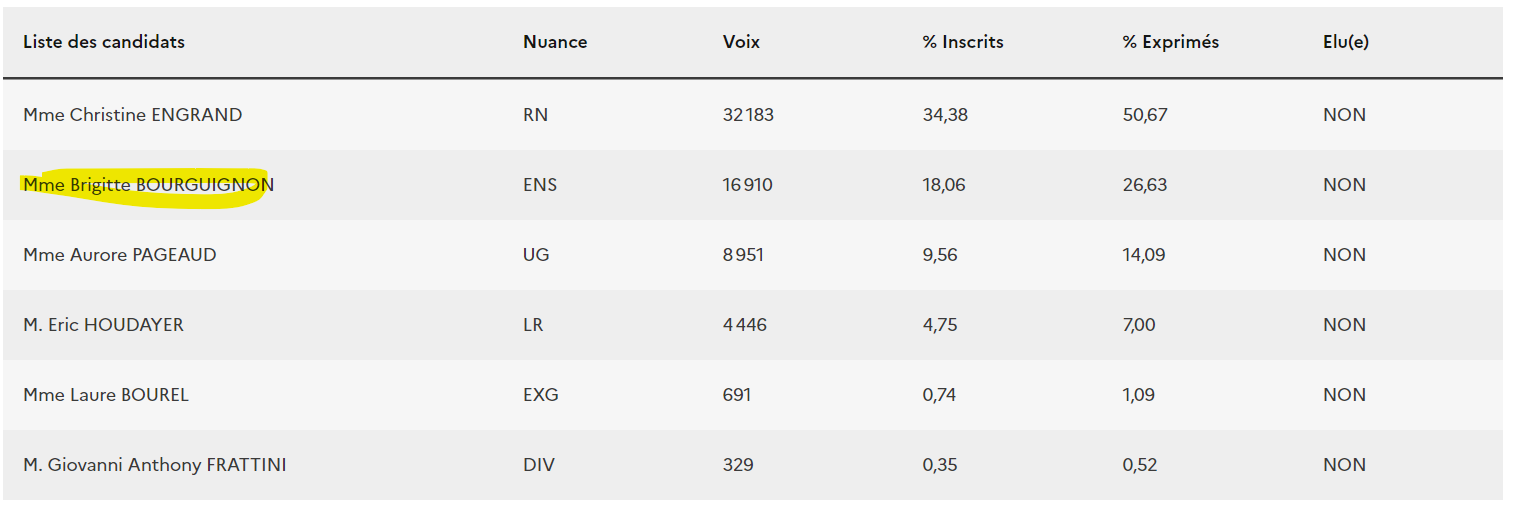1521x521 pixels.
Task: Select candidate M. Eric HOUDAYER
Action: coord(104,325)
